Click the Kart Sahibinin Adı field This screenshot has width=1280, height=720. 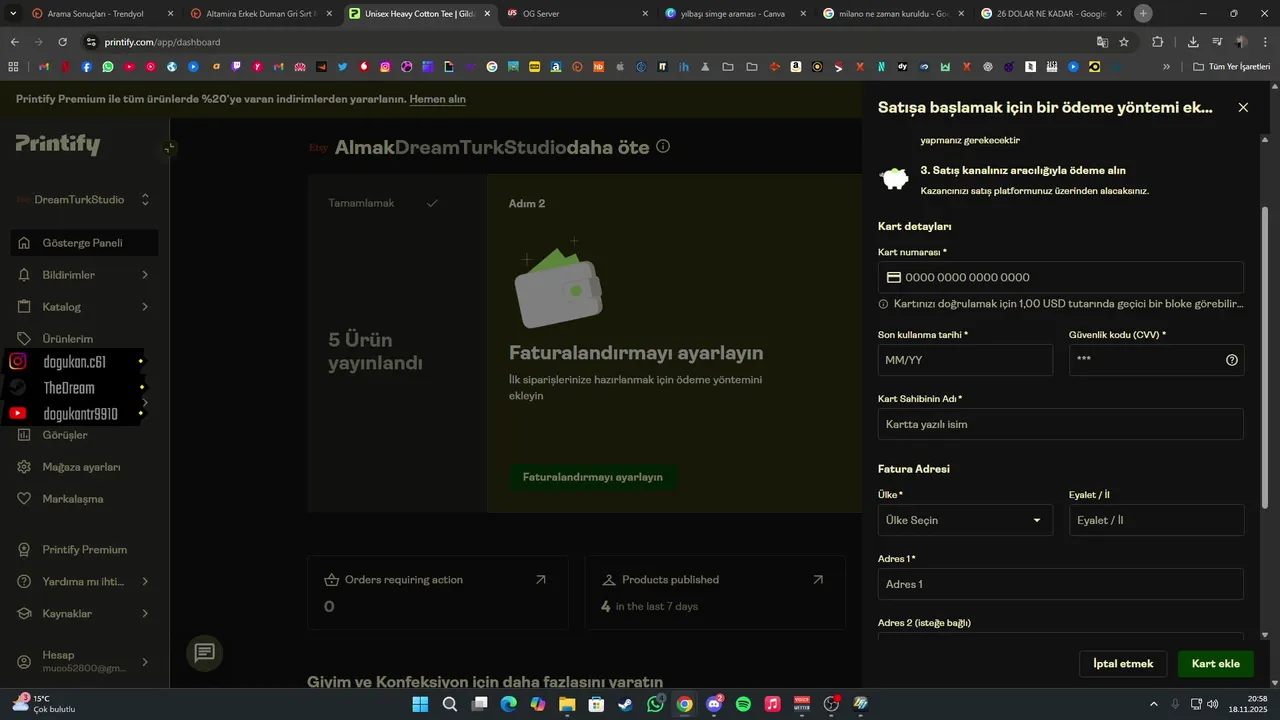point(1060,424)
